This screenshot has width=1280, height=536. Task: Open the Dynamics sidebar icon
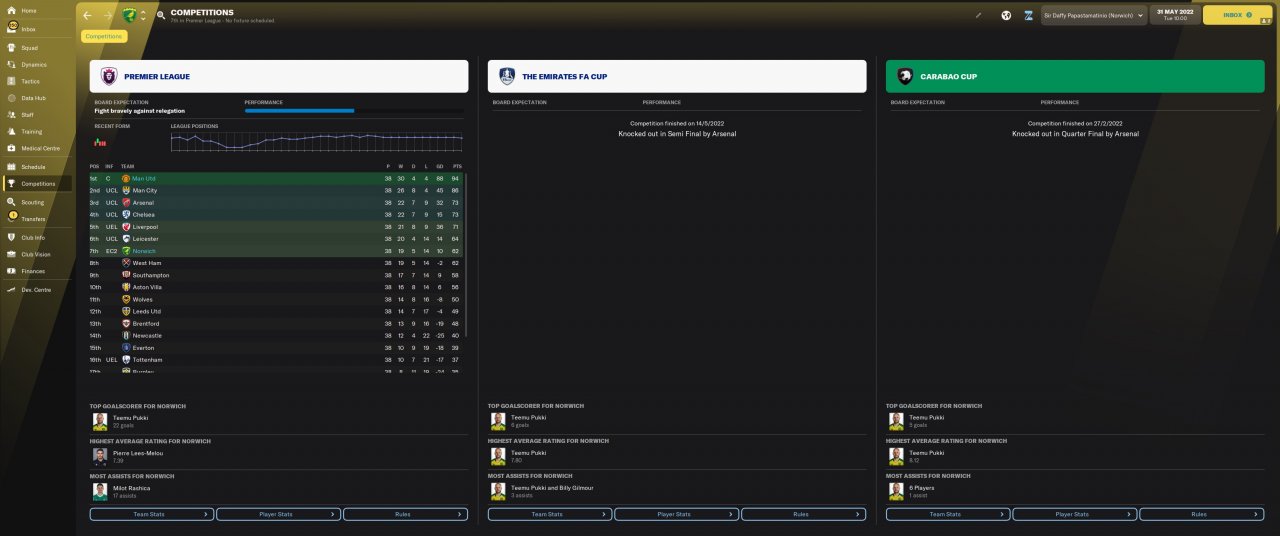click(x=11, y=64)
